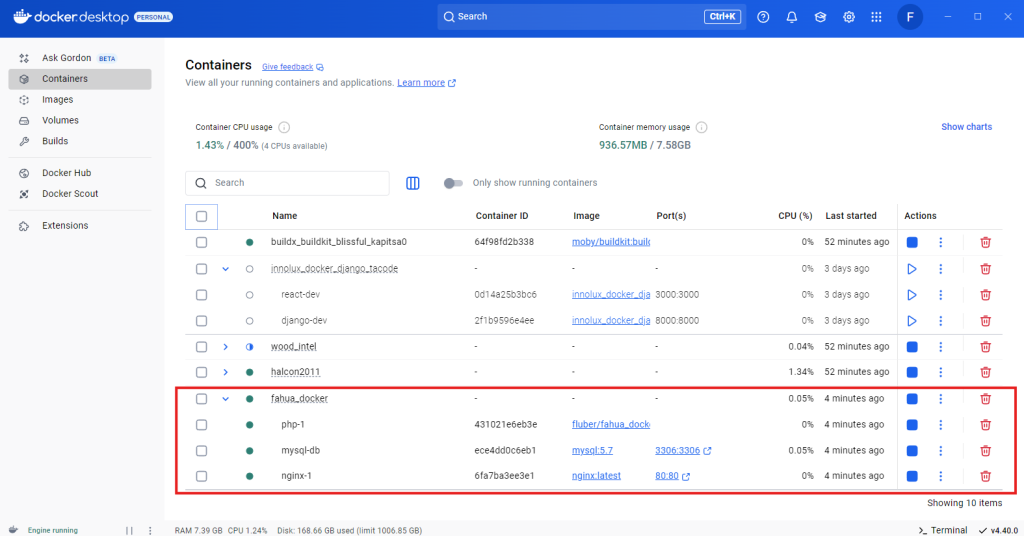Expand the halcon2011 group
The width and height of the screenshot is (1024, 536).
(225, 372)
